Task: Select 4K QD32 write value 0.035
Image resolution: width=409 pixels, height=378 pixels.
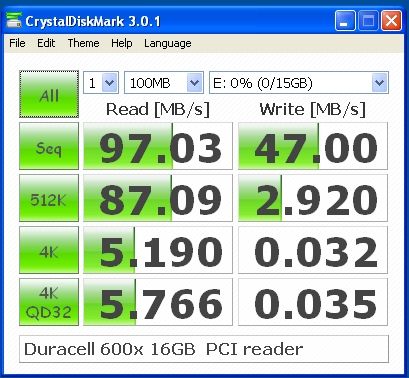Action: (x=313, y=302)
